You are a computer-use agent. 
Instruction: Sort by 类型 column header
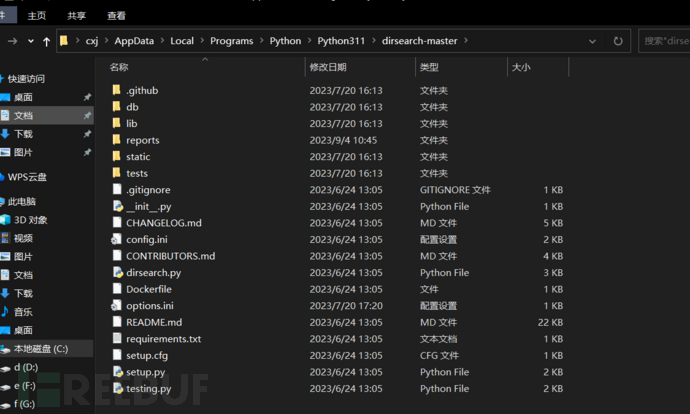pyautogui.click(x=429, y=67)
